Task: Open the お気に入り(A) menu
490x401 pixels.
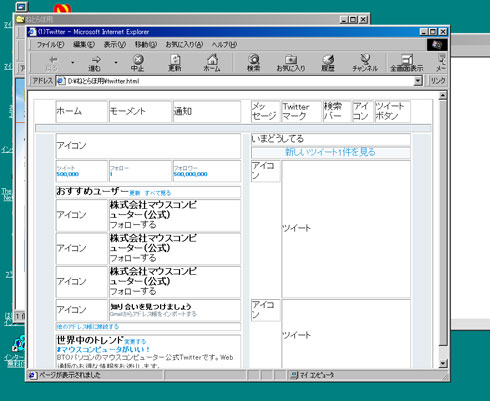Action: [184, 45]
